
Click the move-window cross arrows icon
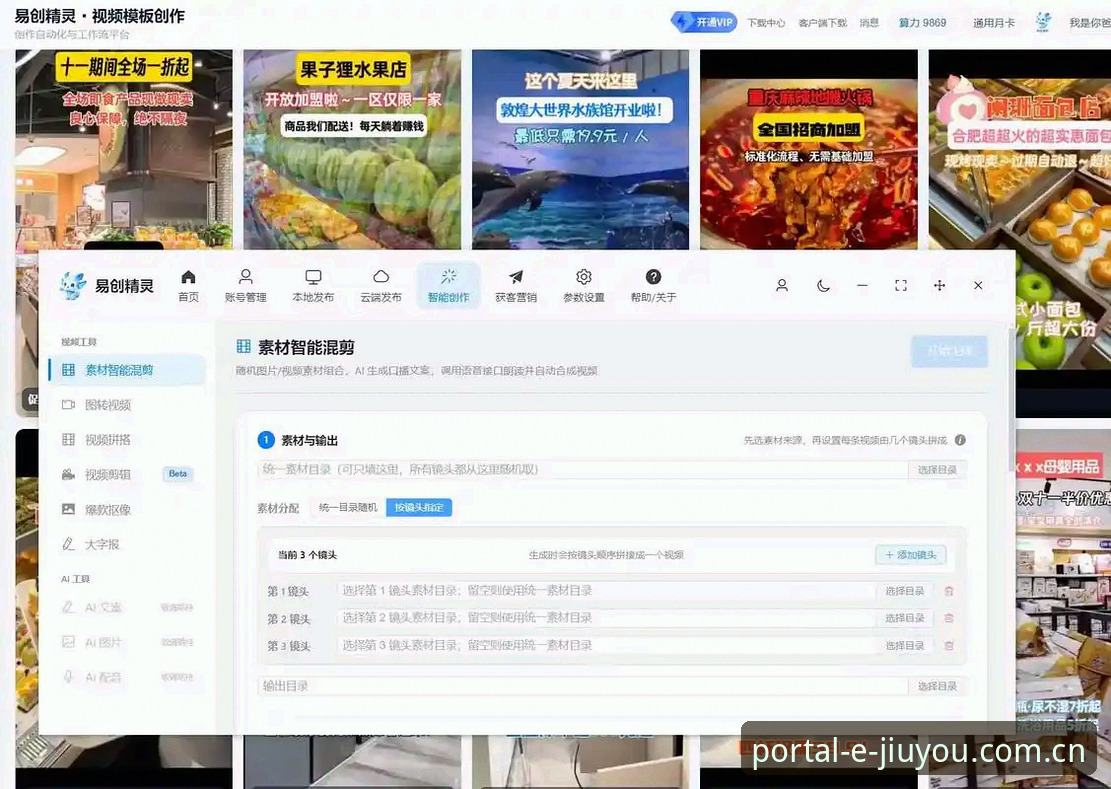(x=940, y=285)
